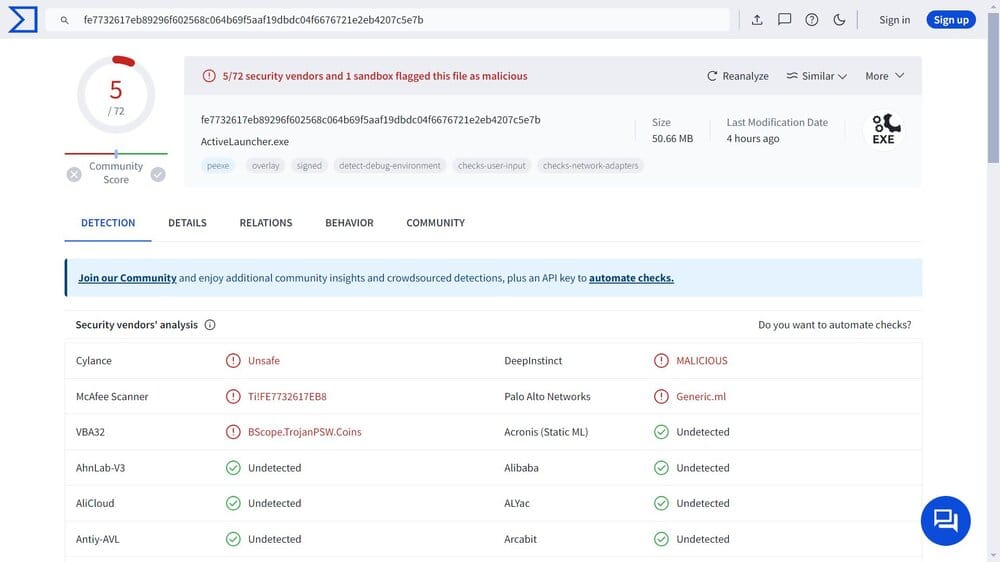
Task: Vote positive with community score check button
Action: [x=158, y=174]
